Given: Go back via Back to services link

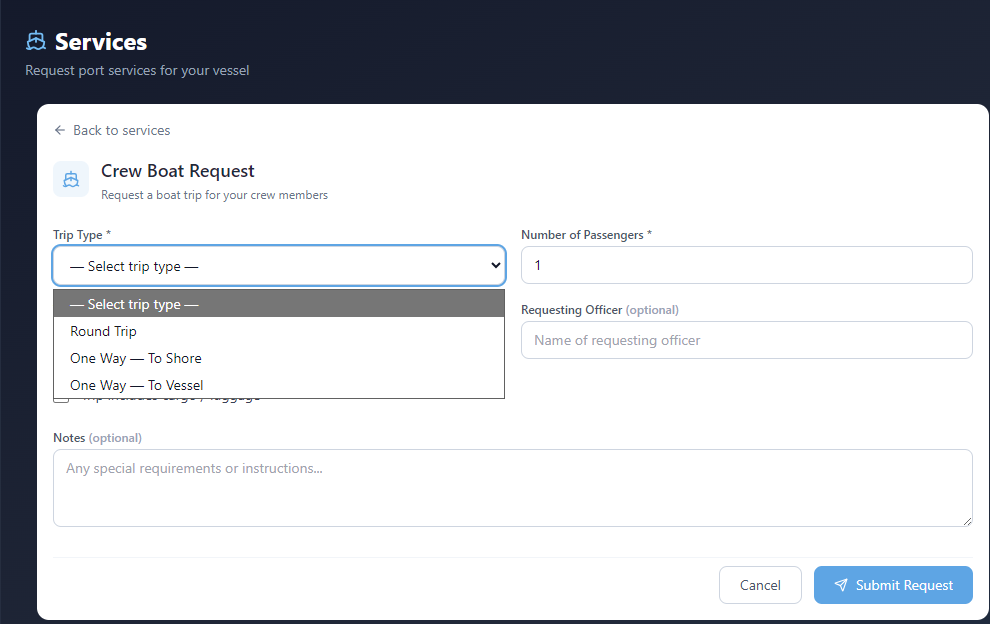Looking at the screenshot, I should (x=112, y=130).
